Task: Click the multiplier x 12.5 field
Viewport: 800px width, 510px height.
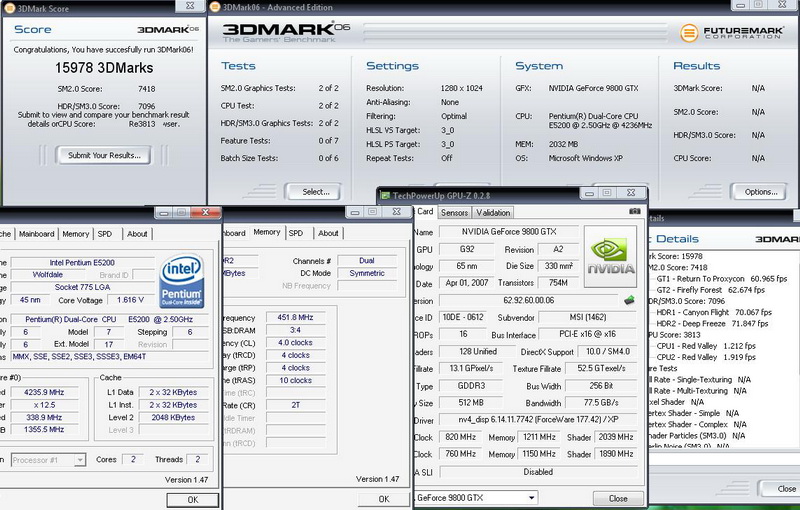Action: 44,405
